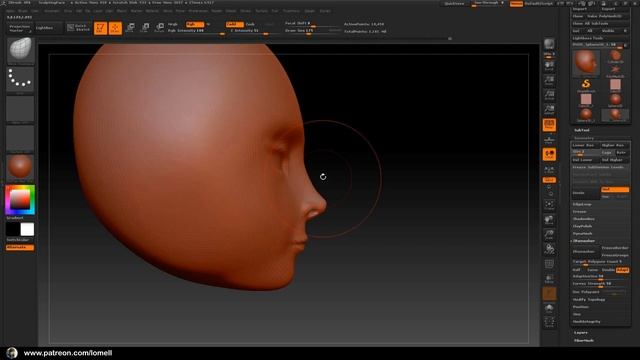Open the current brush thumbnail picker
The width and height of the screenshot is (640, 360).
point(20,51)
